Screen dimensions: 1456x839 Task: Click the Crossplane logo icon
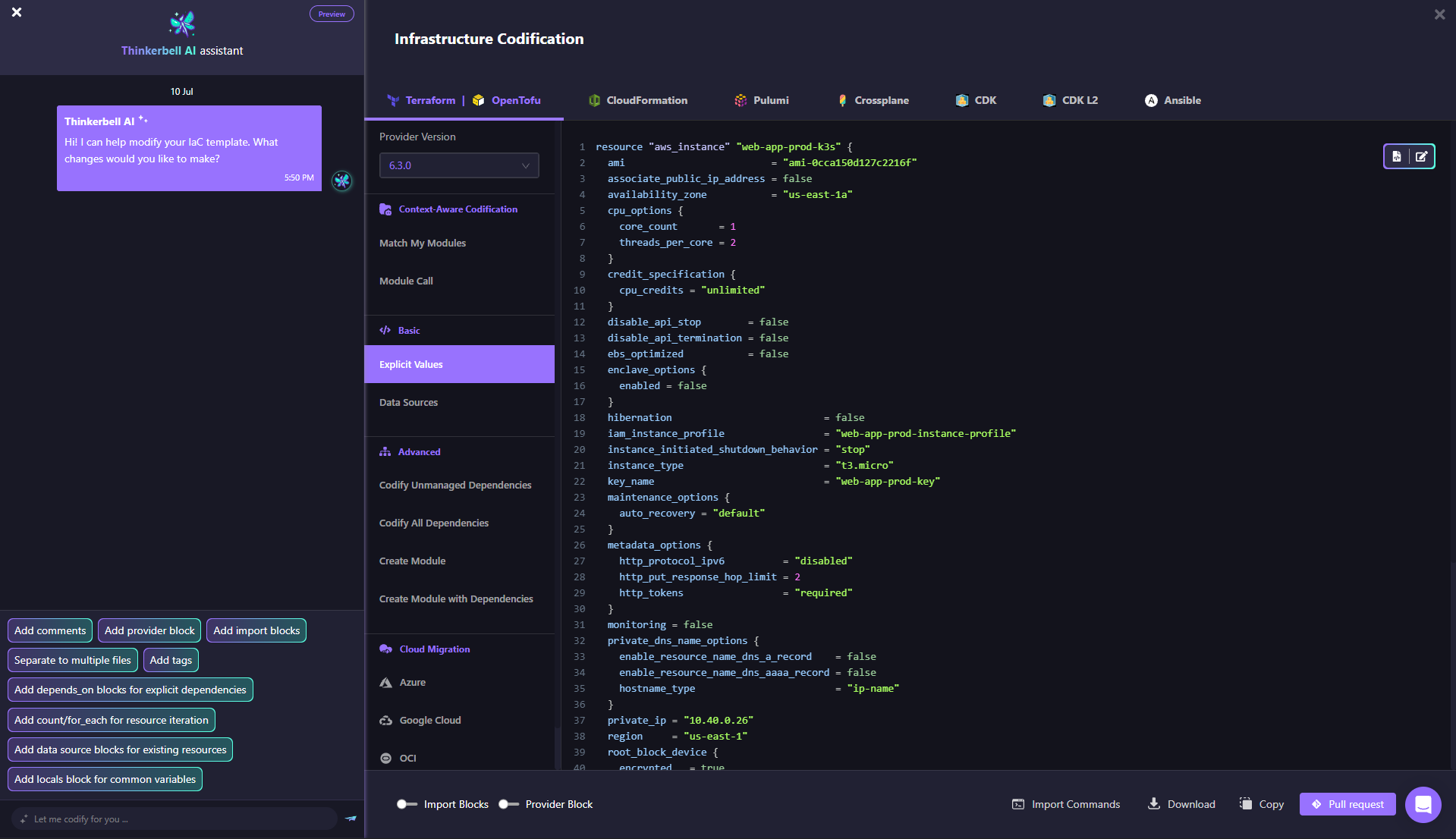[842, 100]
